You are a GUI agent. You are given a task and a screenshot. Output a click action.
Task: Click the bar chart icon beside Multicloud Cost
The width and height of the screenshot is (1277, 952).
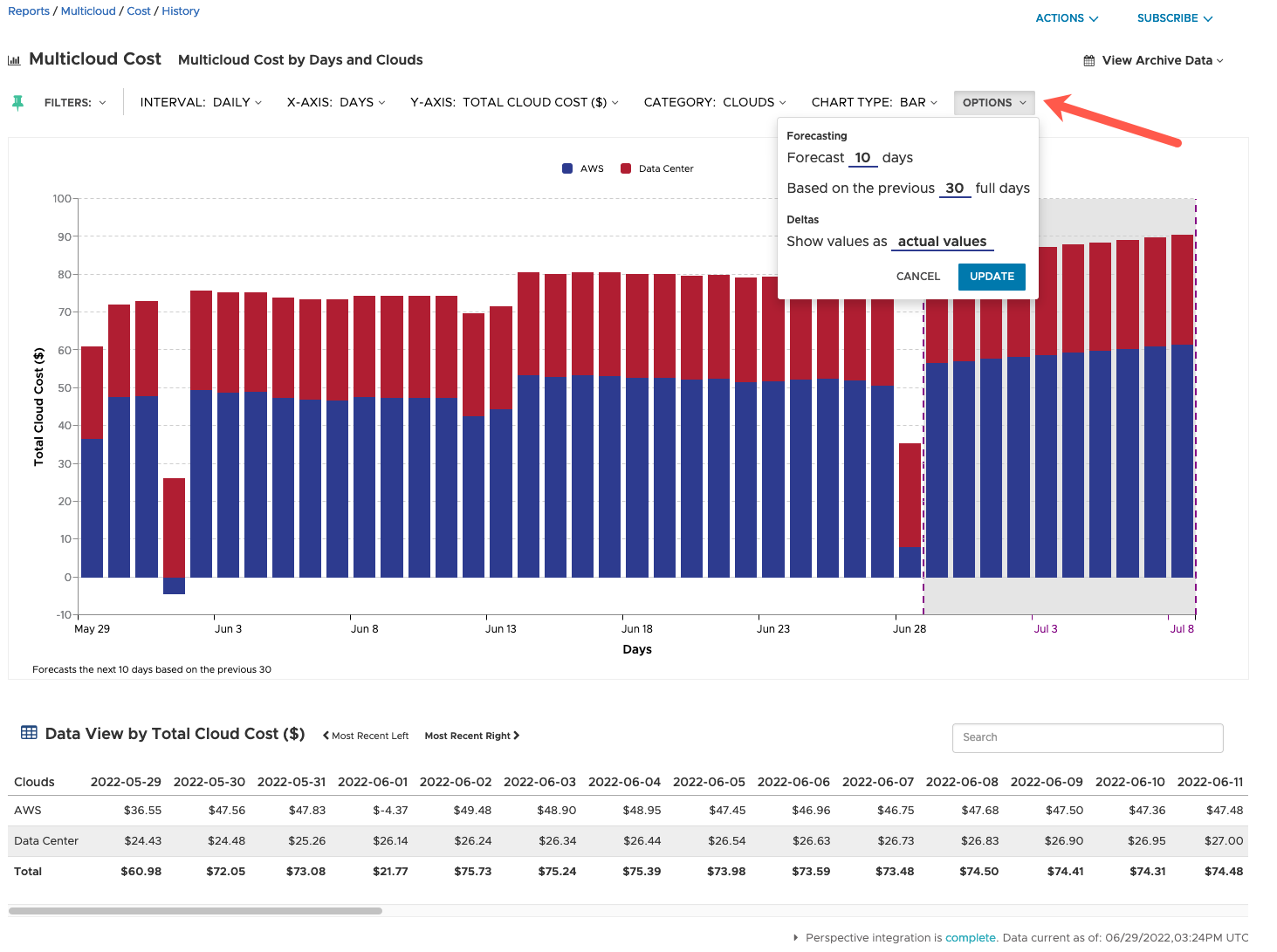click(x=14, y=60)
